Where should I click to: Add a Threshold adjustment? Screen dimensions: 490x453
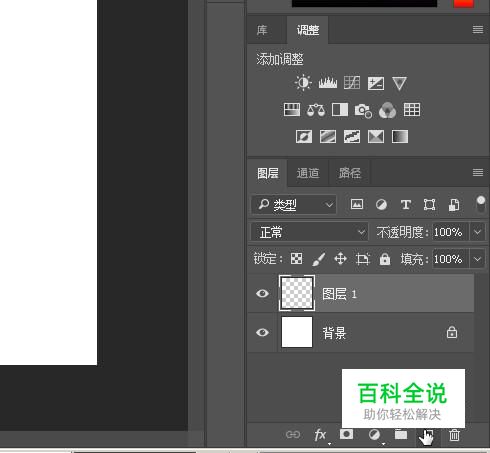(352, 137)
